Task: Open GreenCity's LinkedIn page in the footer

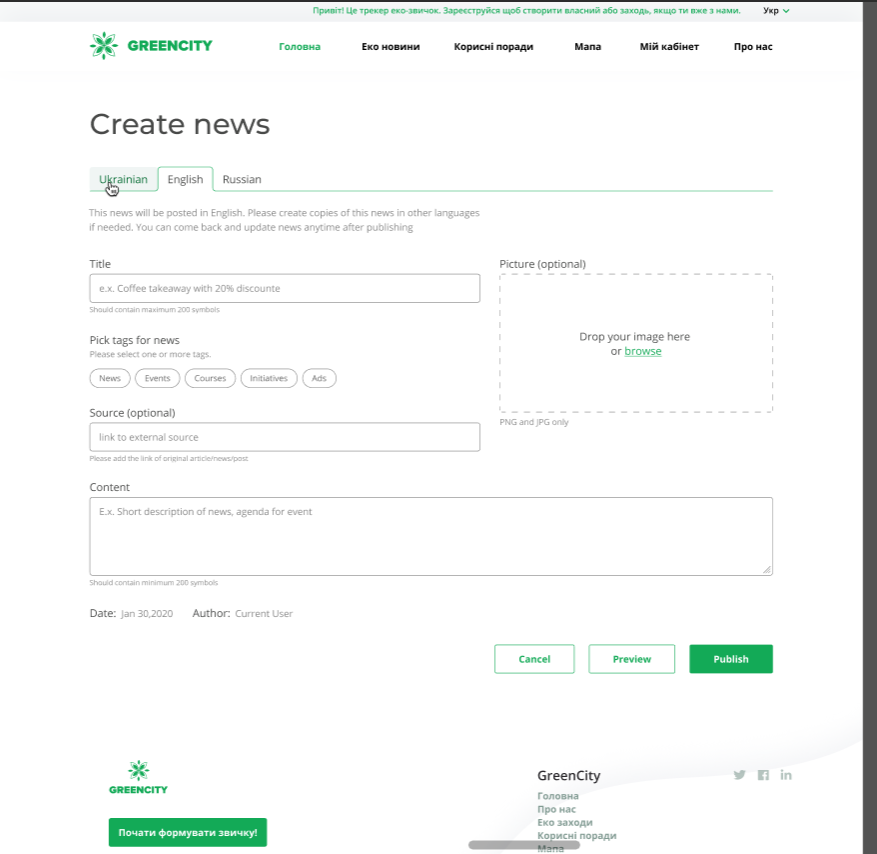Action: pos(786,774)
